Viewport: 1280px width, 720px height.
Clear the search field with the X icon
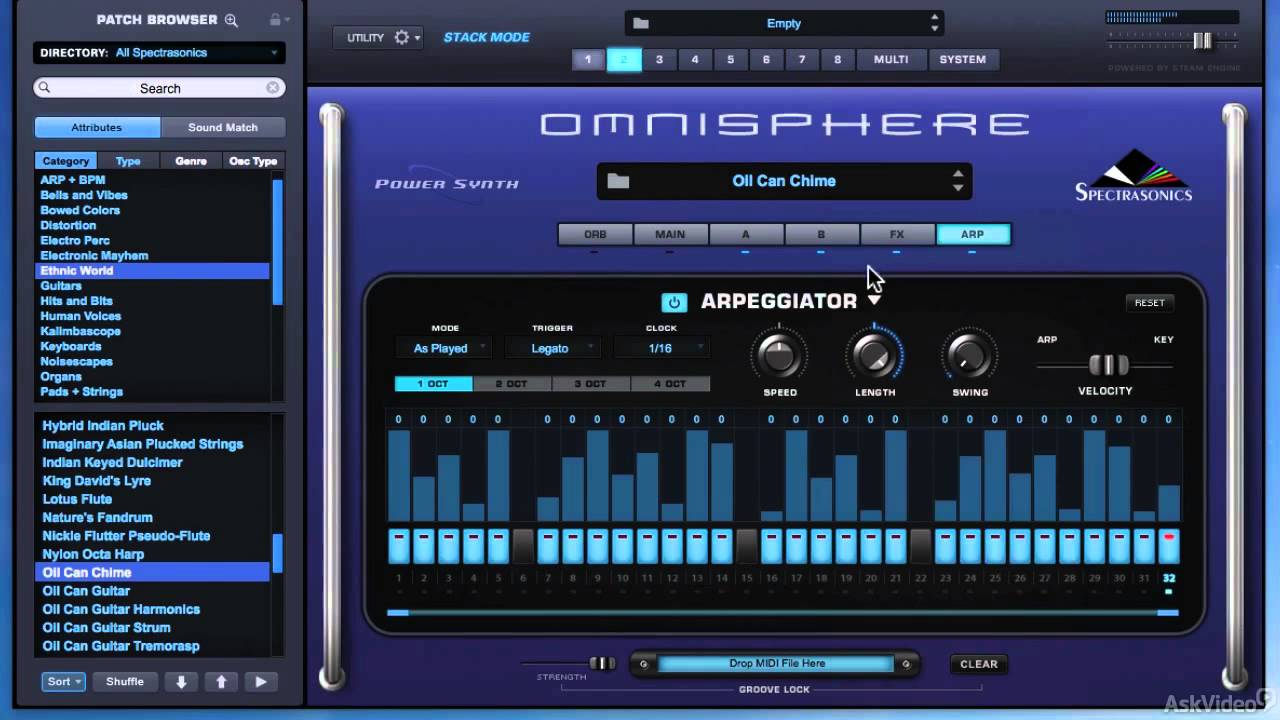pos(273,88)
